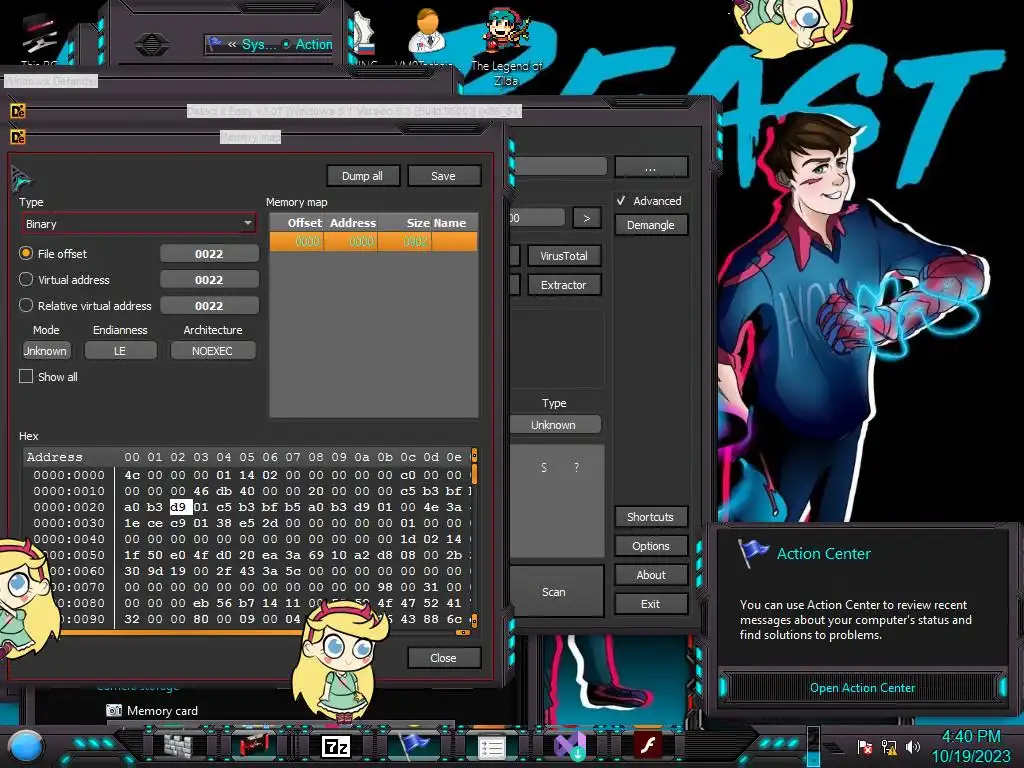Click the Memory card entry
The width and height of the screenshot is (1024, 768).
point(162,711)
